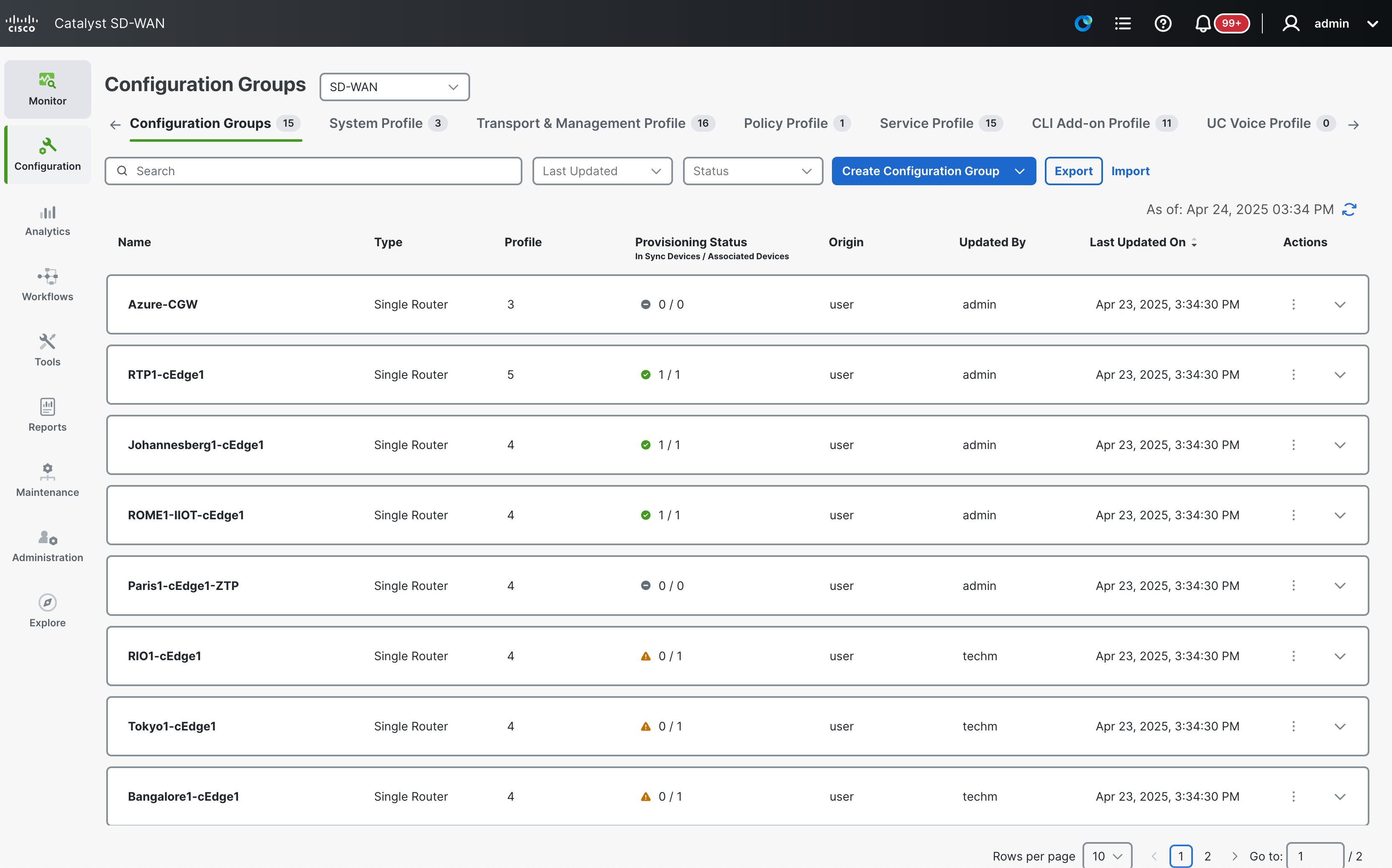Open the Configuration section in the sidebar
The image size is (1392, 868).
click(x=48, y=155)
